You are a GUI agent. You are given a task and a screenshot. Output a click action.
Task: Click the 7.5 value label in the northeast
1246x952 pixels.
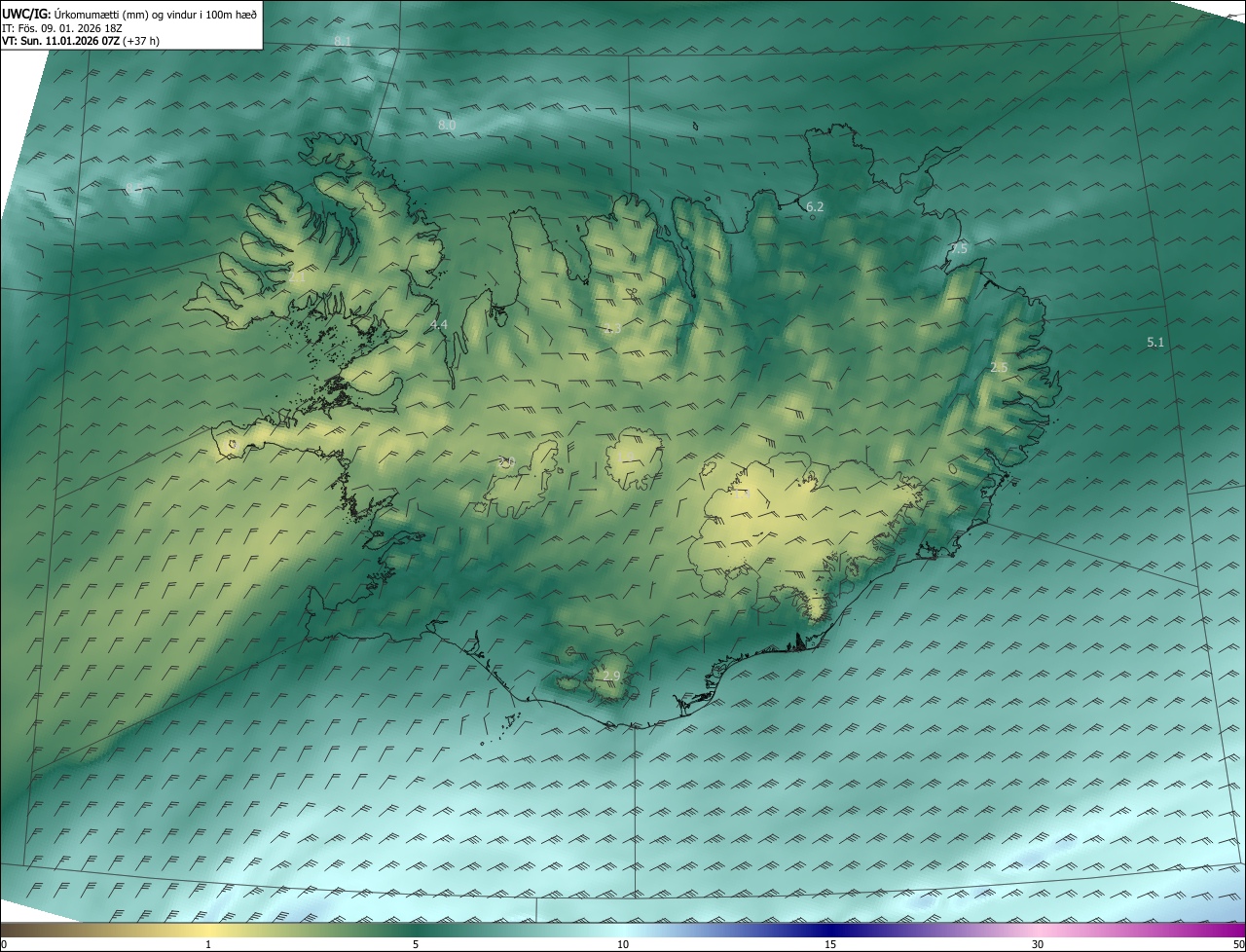pyautogui.click(x=960, y=248)
